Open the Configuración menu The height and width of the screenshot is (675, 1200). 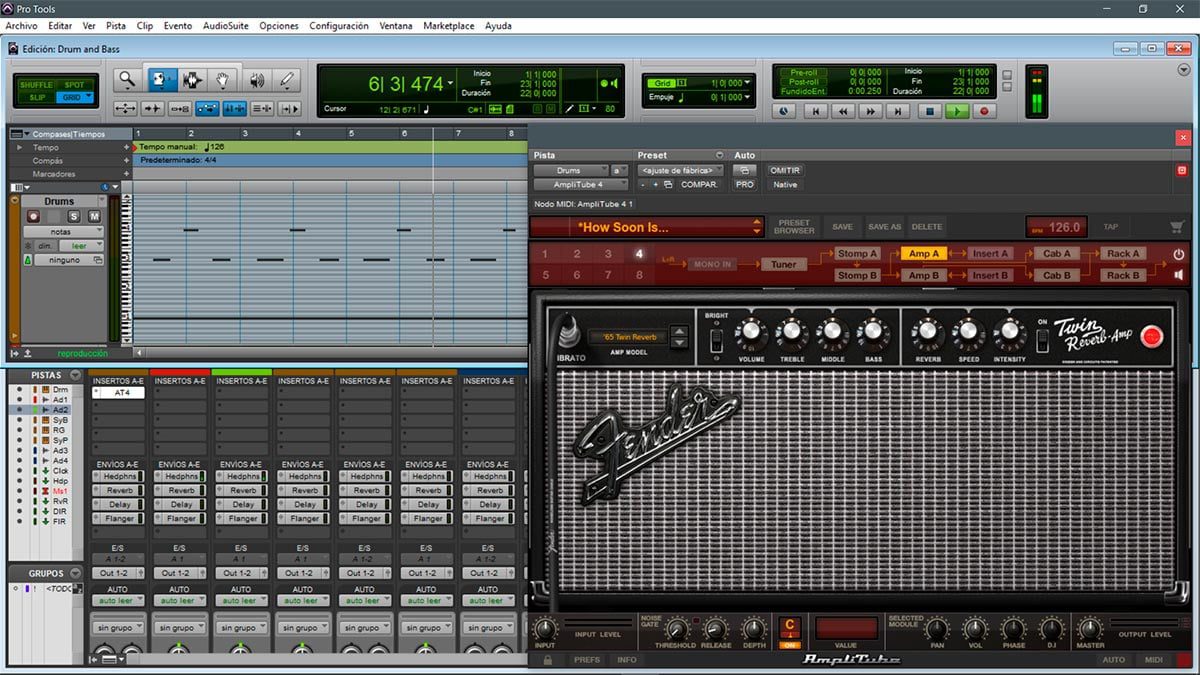tap(338, 26)
